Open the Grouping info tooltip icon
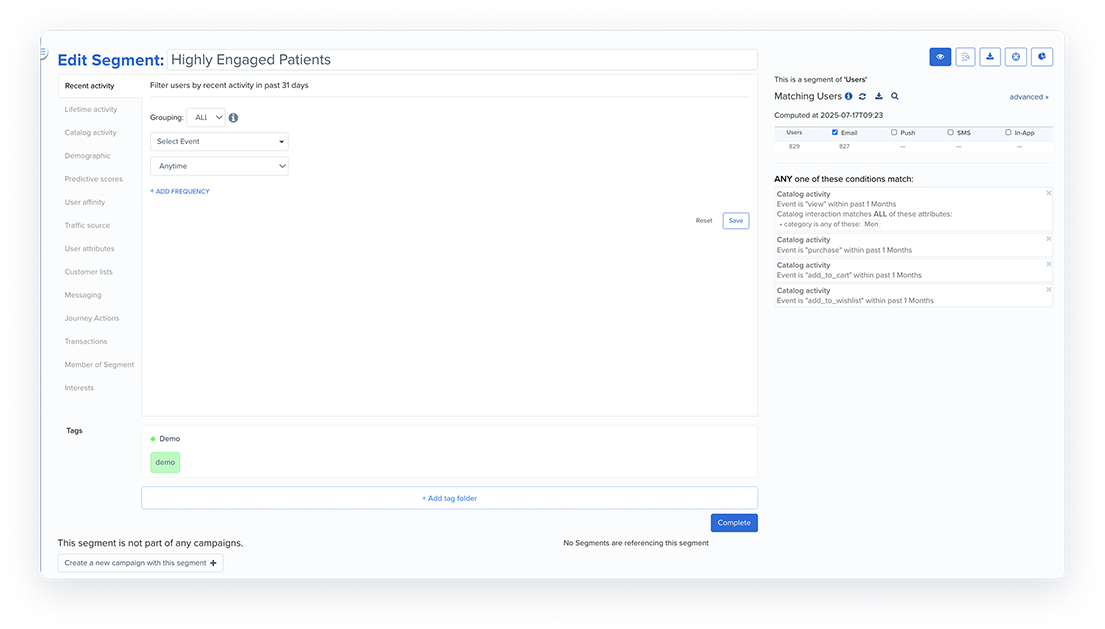The image size is (1105, 629). [233, 117]
